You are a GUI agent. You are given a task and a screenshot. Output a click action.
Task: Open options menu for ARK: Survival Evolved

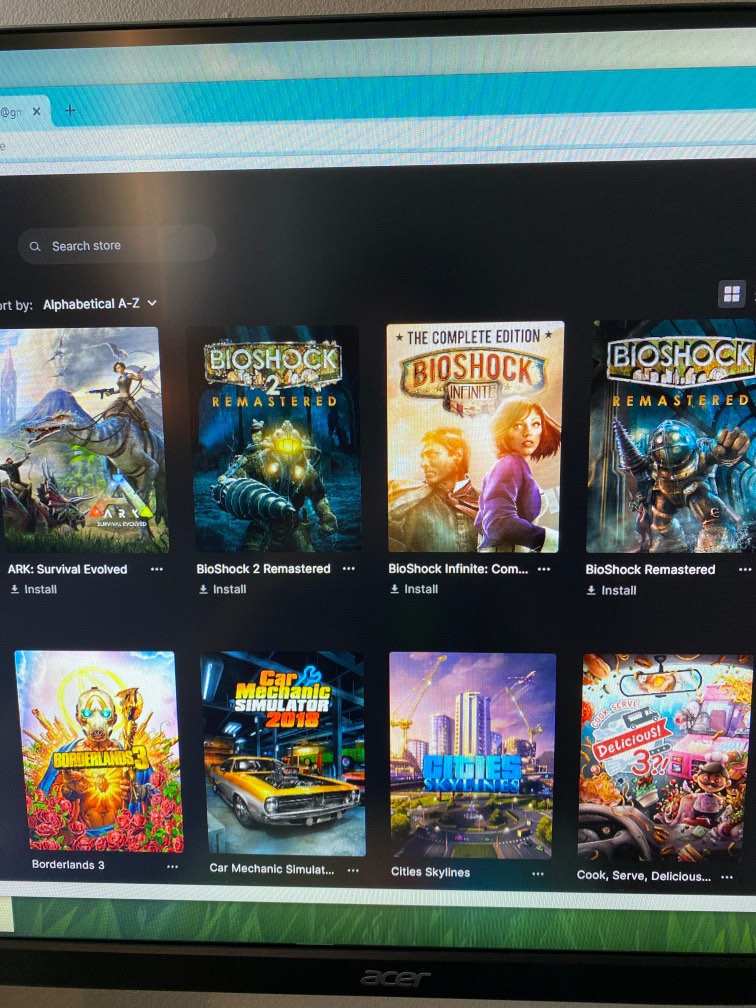pos(157,569)
